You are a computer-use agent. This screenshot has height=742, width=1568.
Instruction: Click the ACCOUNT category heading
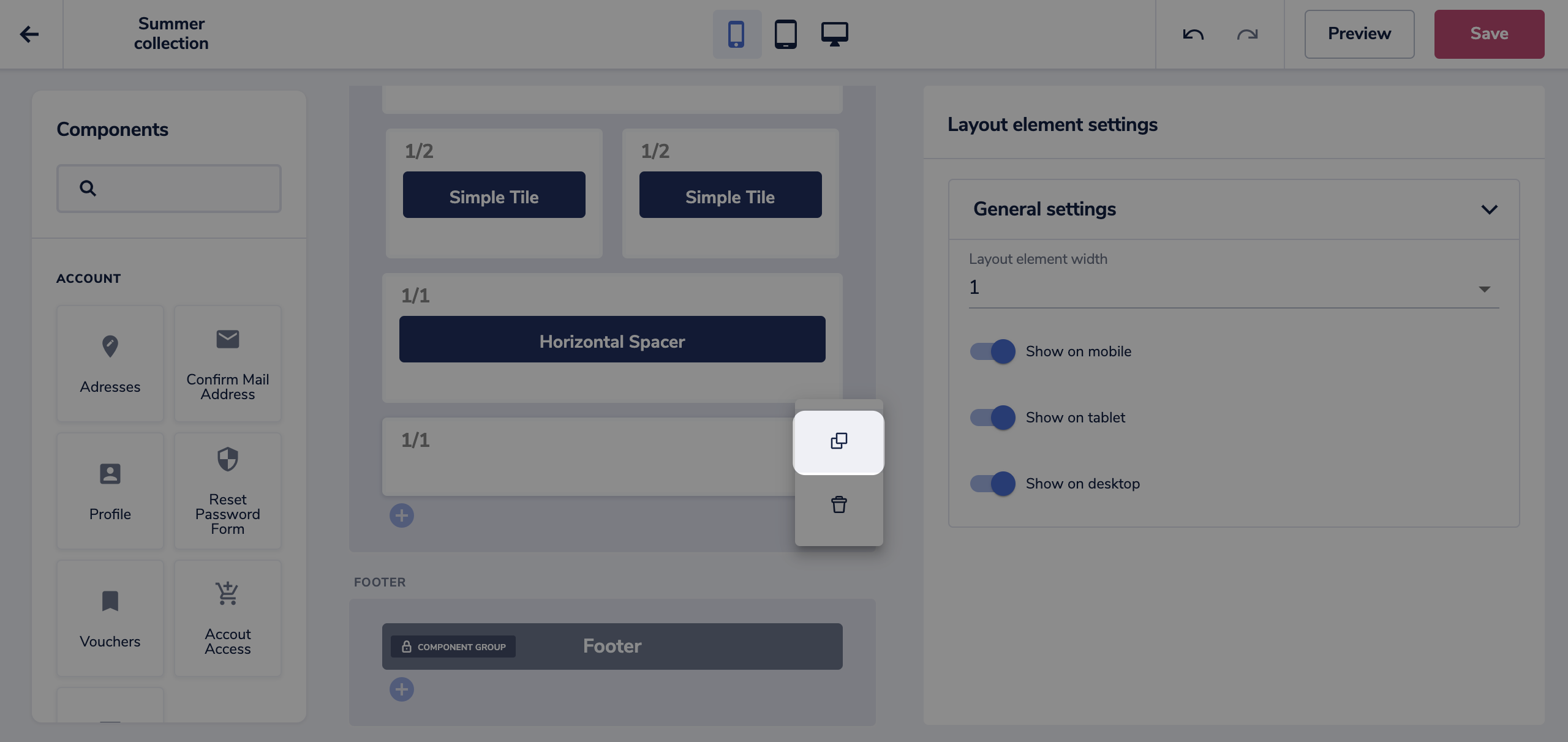point(89,279)
